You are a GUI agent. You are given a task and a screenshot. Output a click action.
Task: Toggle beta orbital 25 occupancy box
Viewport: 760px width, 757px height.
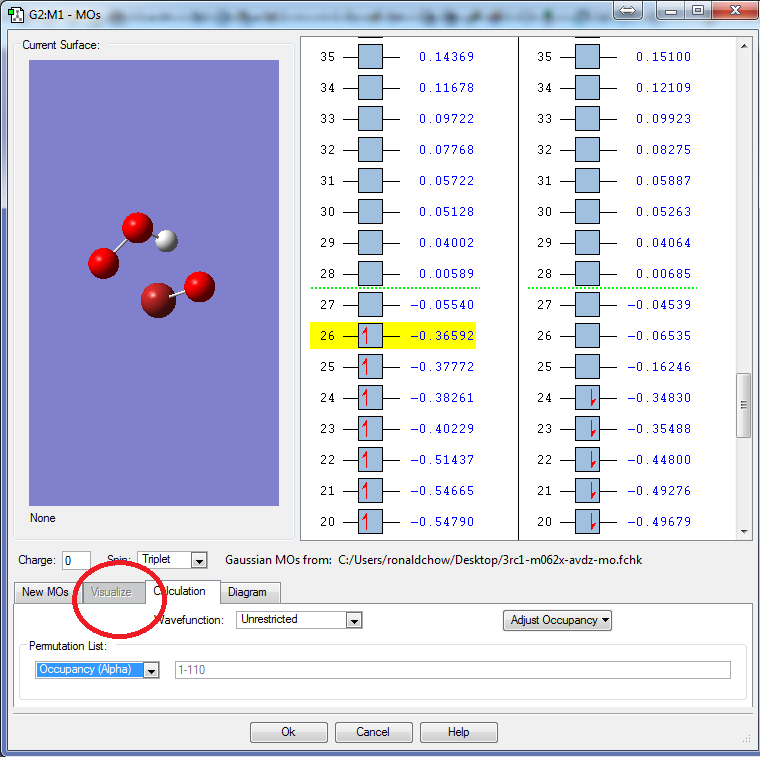(x=587, y=366)
